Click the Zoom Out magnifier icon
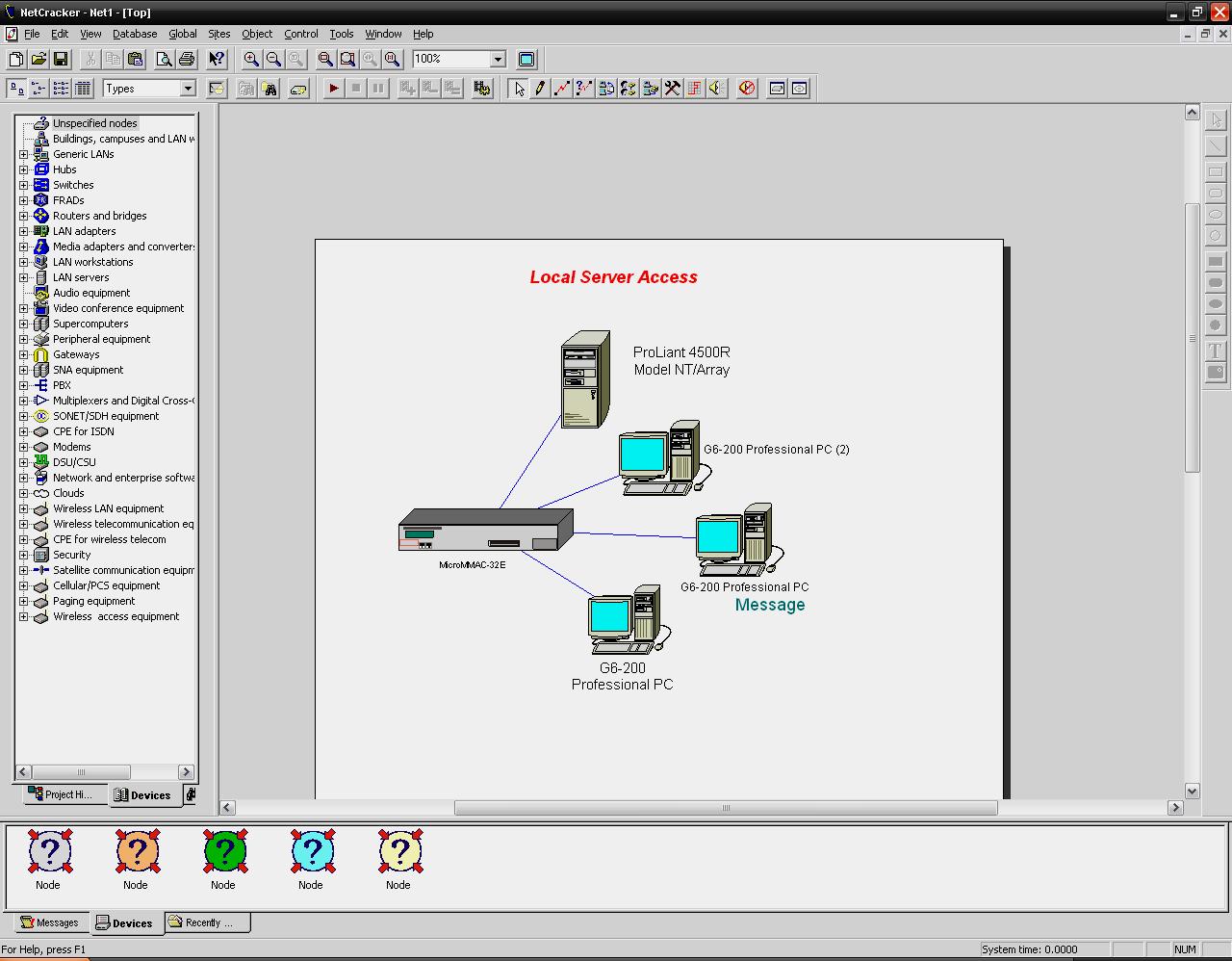Viewport: 1232px width, 961px height. 273,60
